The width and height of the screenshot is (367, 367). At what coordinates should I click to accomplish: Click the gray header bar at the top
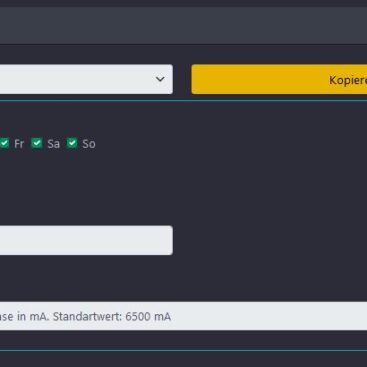pos(183,25)
